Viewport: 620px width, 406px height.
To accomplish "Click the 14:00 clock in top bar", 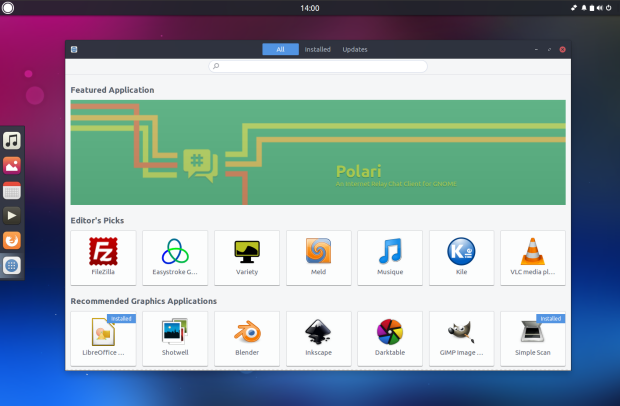I will pyautogui.click(x=310, y=8).
